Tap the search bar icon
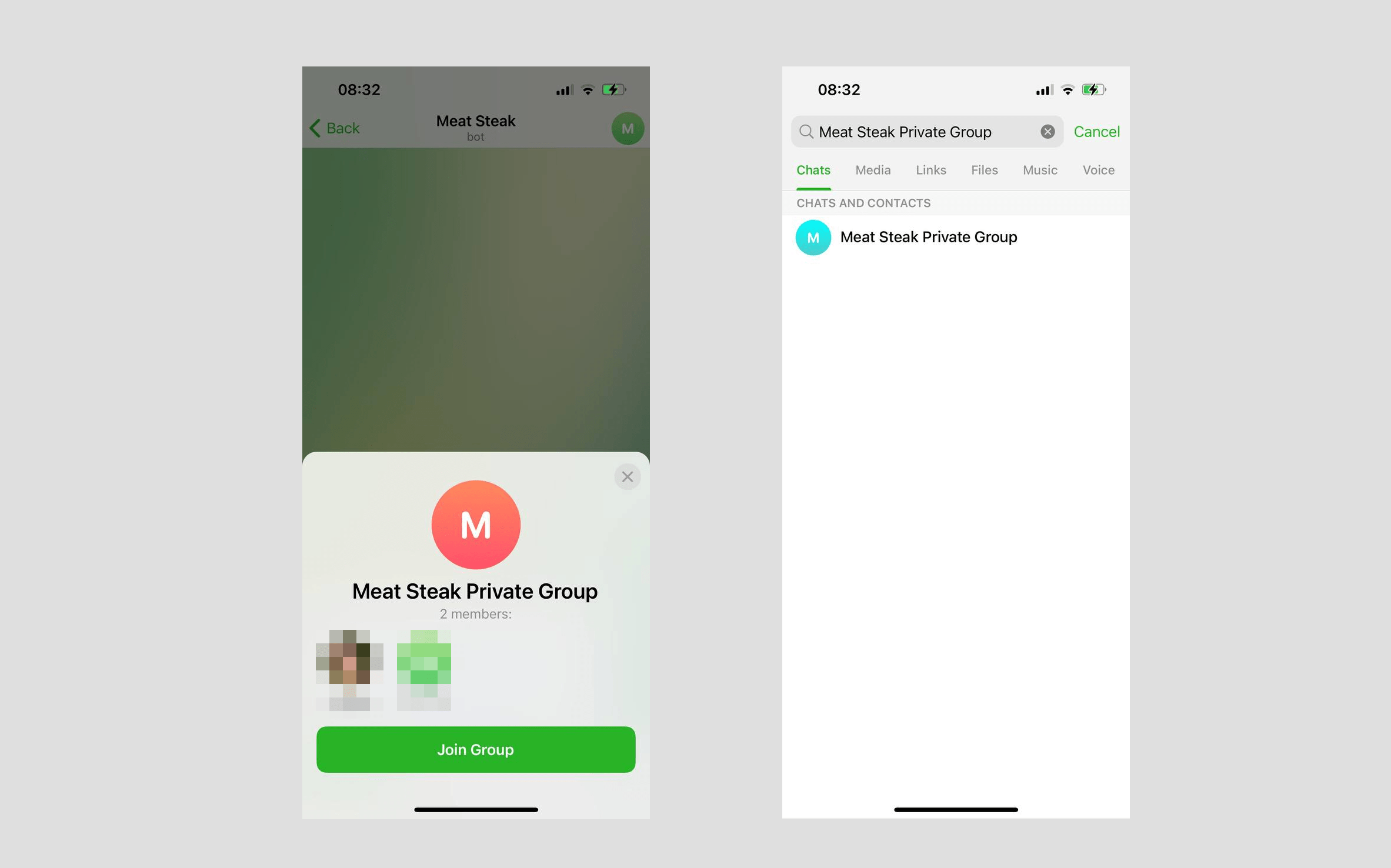Image resolution: width=1391 pixels, height=868 pixels. tap(806, 131)
